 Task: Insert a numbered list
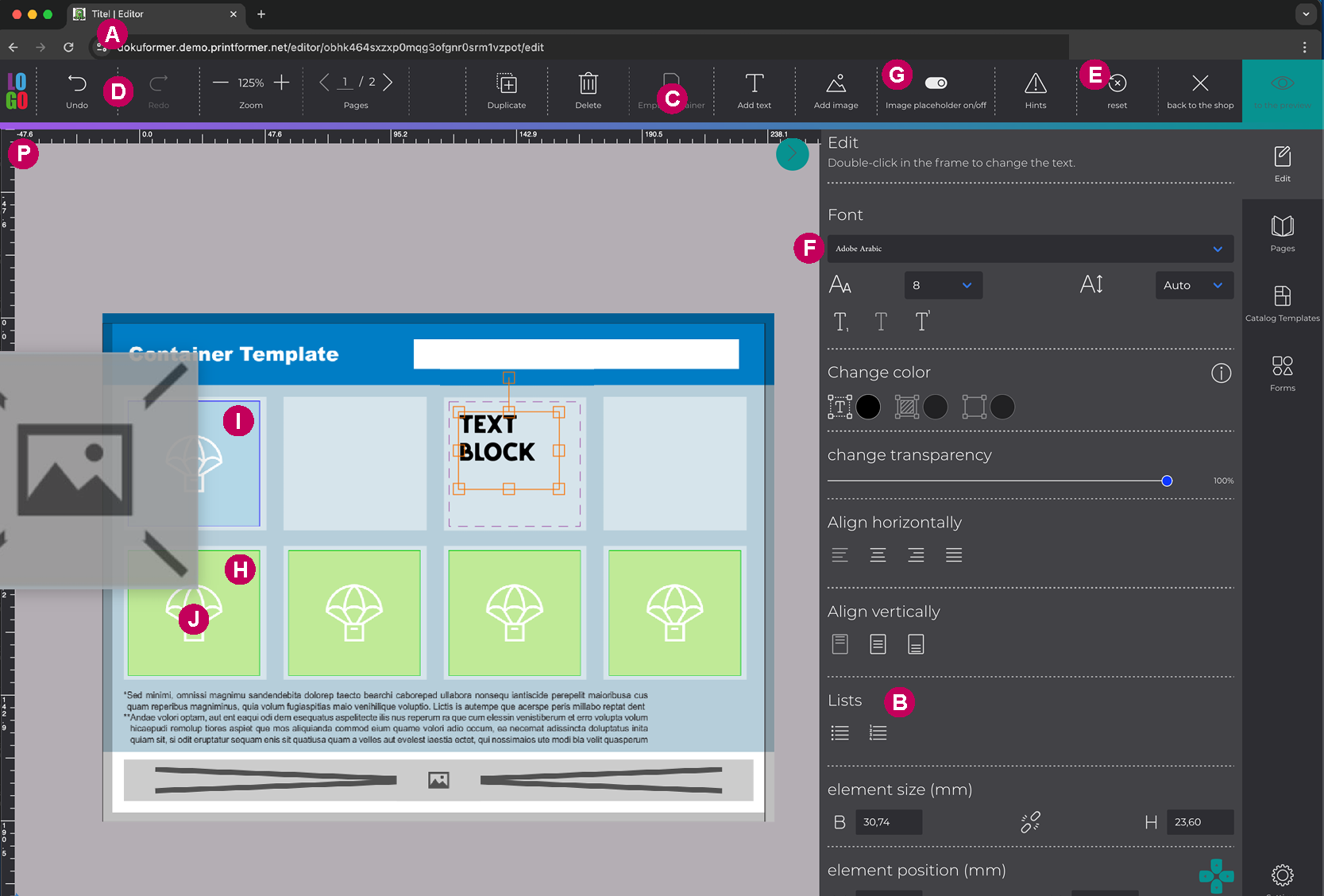point(878,733)
